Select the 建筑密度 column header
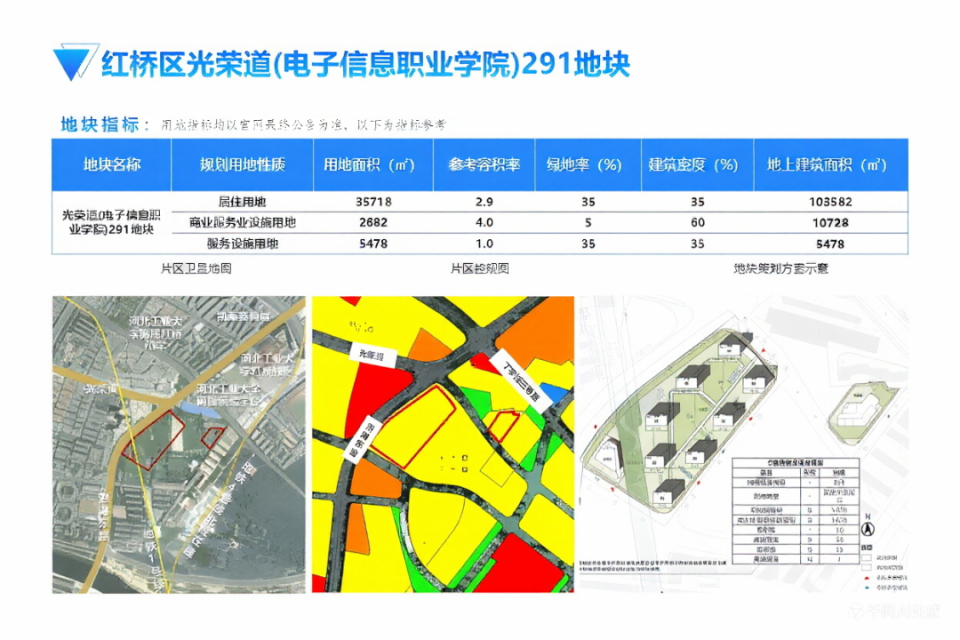 click(697, 165)
